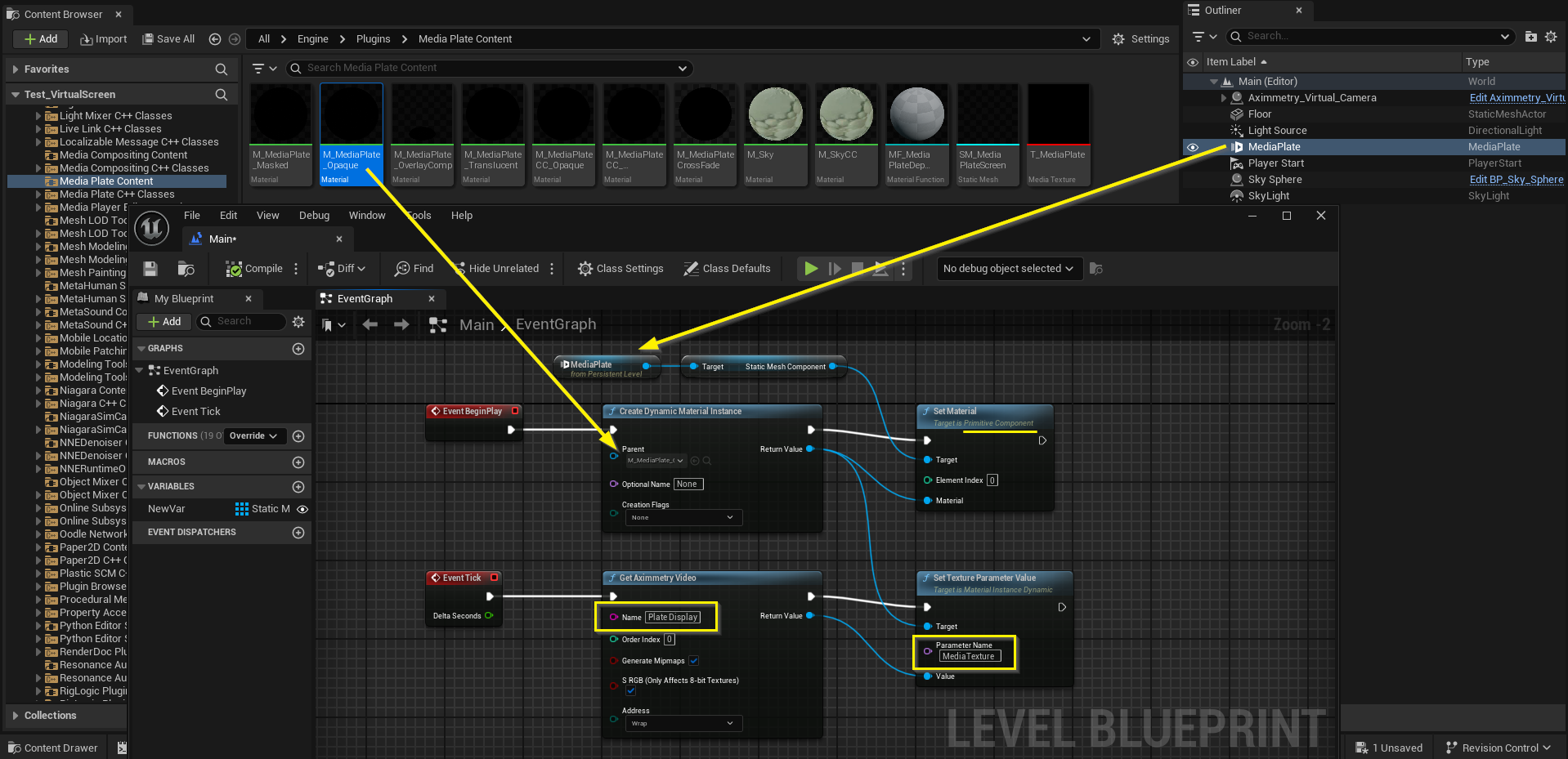The height and width of the screenshot is (759, 1568).
Task: Select Media Compositing Content folder
Action: tap(123, 155)
